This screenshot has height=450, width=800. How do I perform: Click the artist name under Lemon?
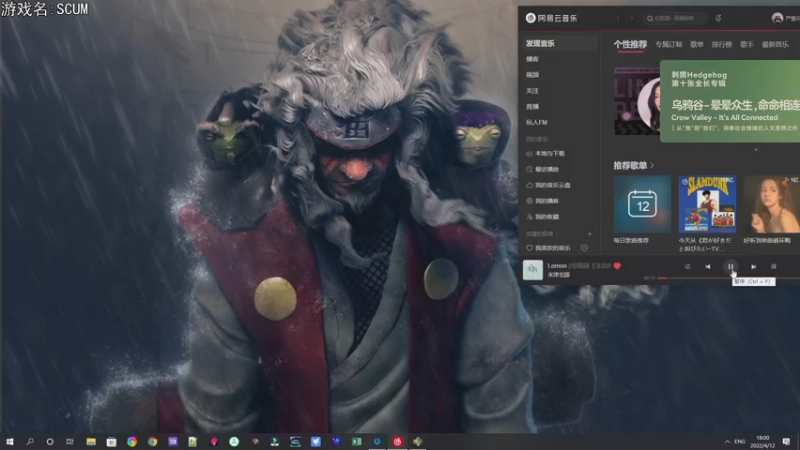pyautogui.click(x=558, y=275)
